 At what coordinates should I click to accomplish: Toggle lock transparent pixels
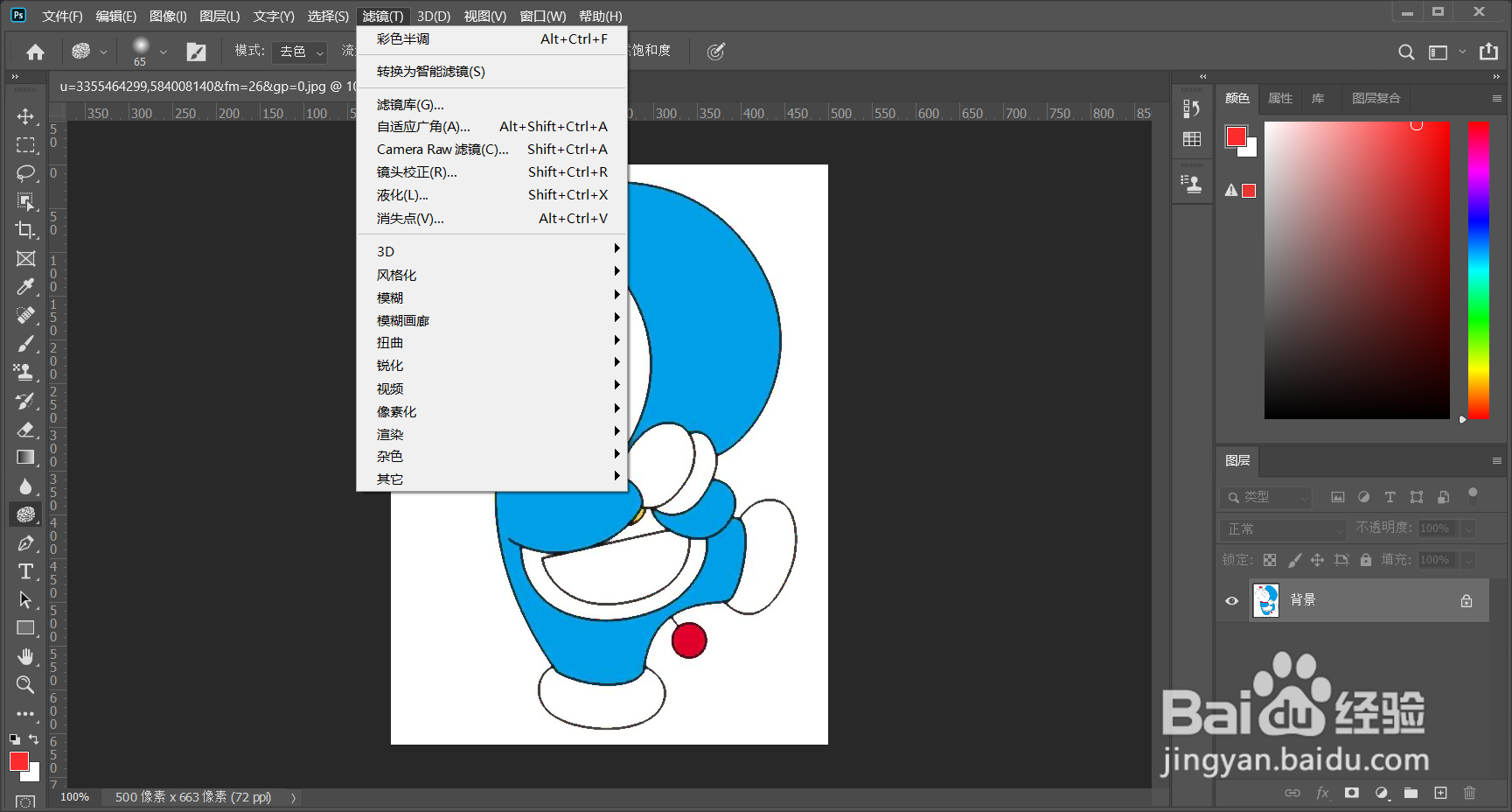tap(1270, 559)
